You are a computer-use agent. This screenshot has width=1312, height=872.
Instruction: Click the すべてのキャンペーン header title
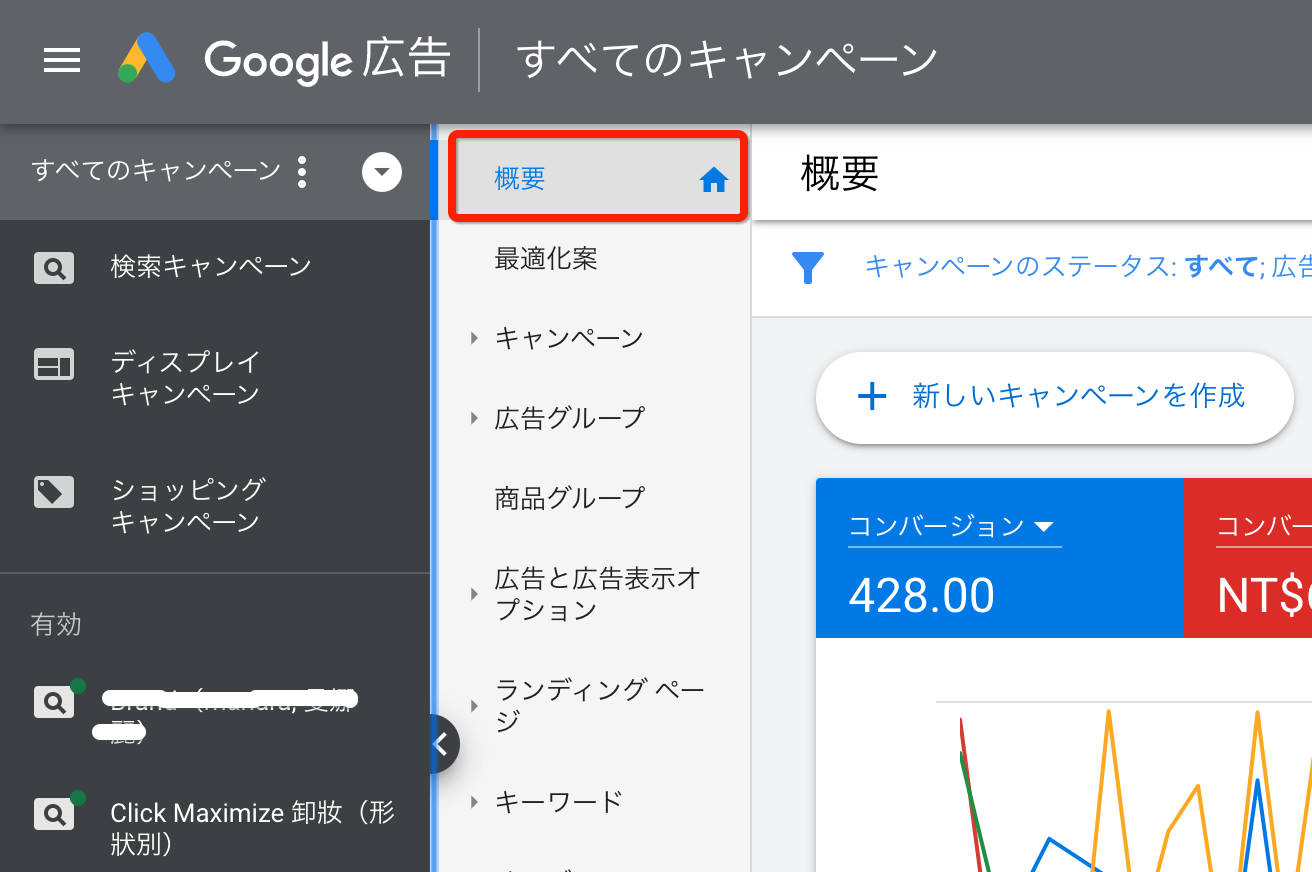[x=727, y=60]
